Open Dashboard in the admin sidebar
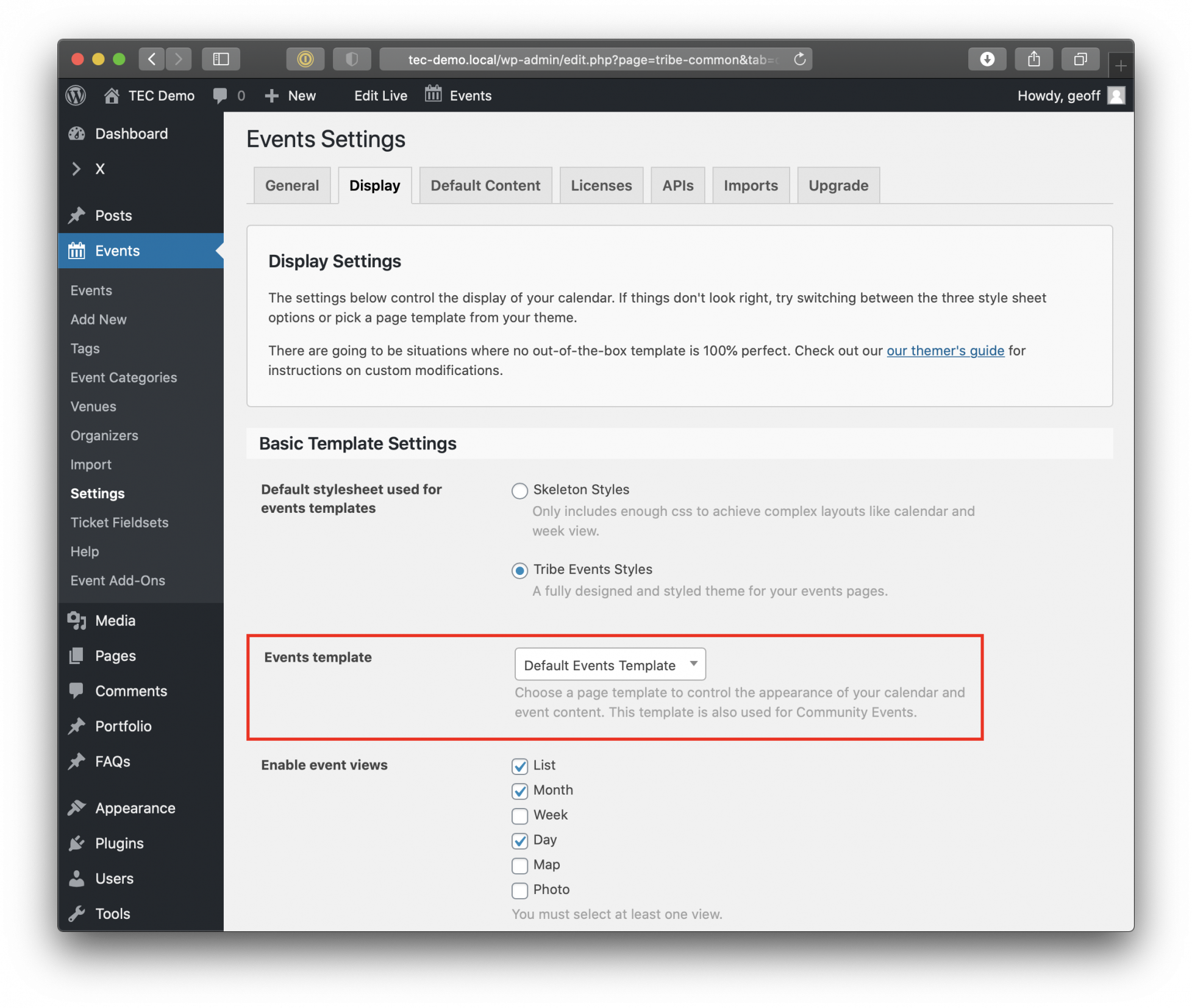 141,134
